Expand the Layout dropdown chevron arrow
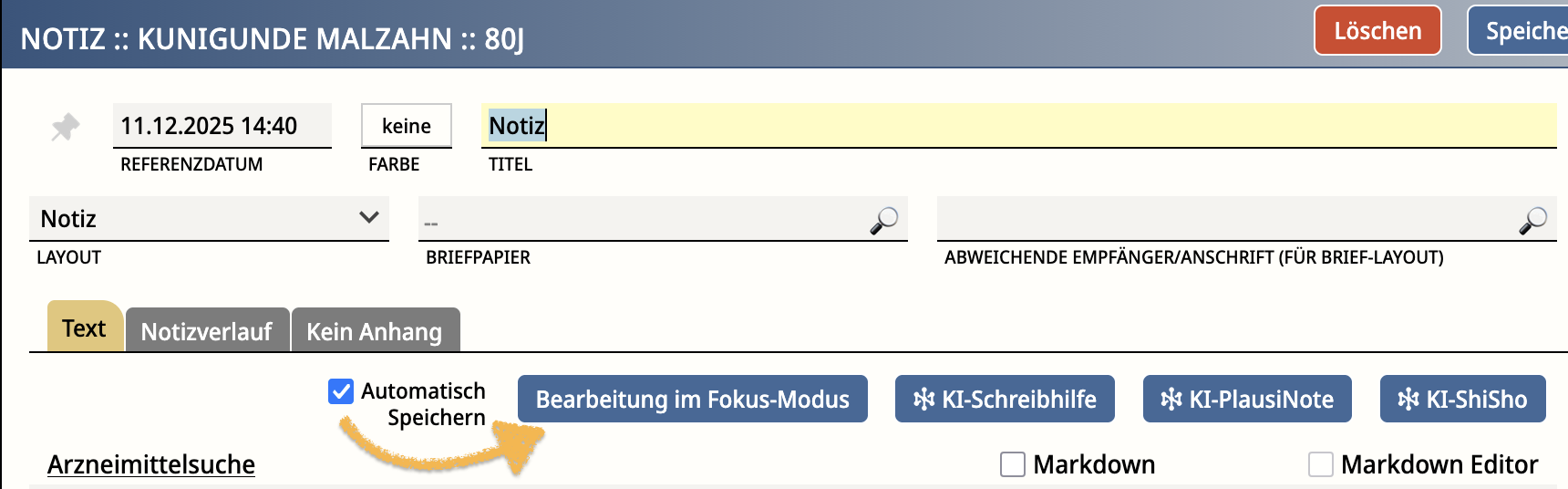Viewport: 1568px width, 489px height. 368,218
